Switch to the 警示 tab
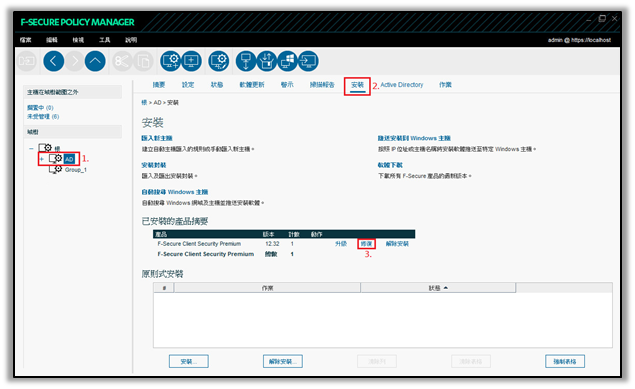The image size is (635, 389). 287,85
